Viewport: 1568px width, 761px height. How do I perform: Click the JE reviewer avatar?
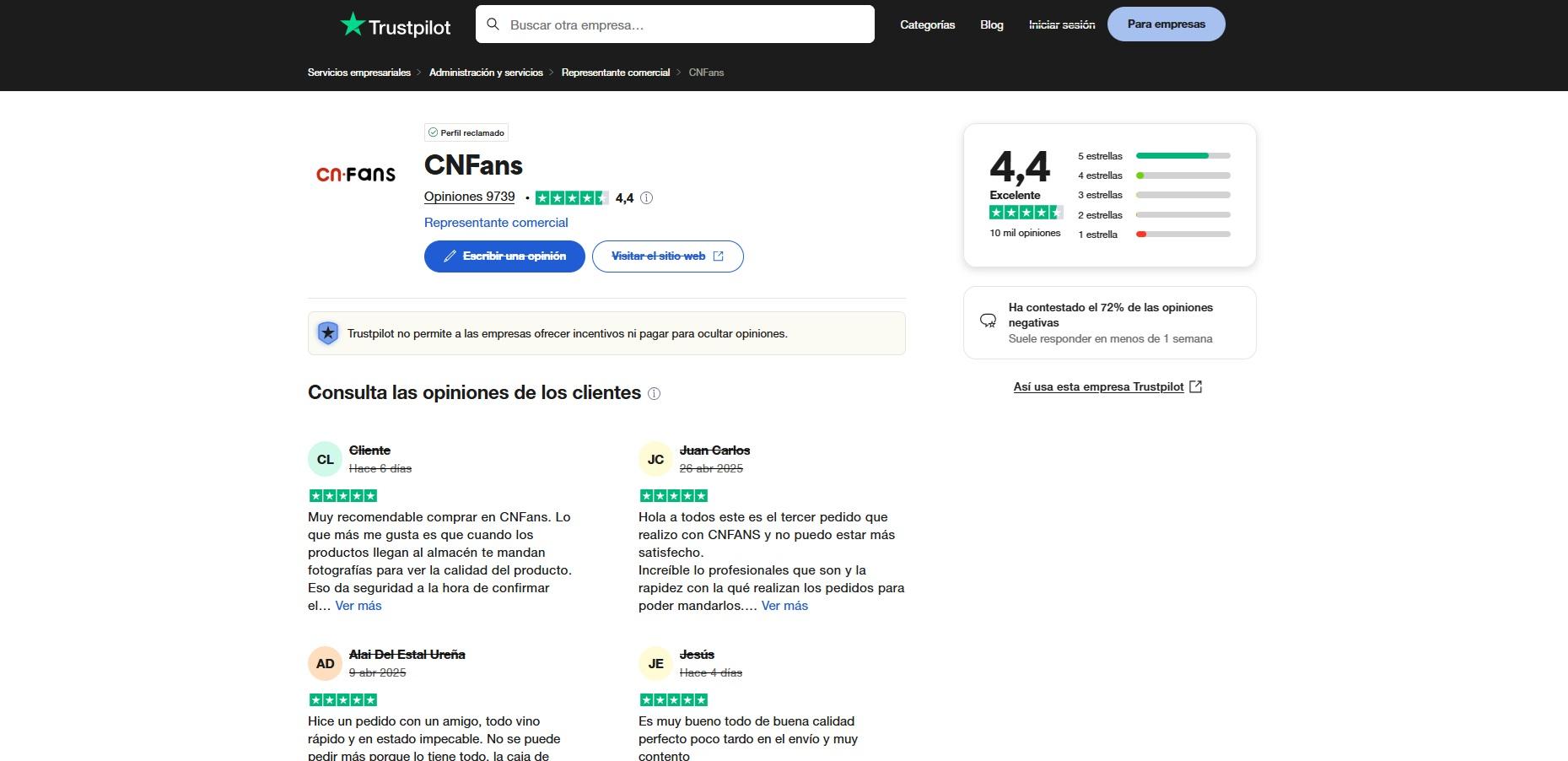(x=655, y=664)
